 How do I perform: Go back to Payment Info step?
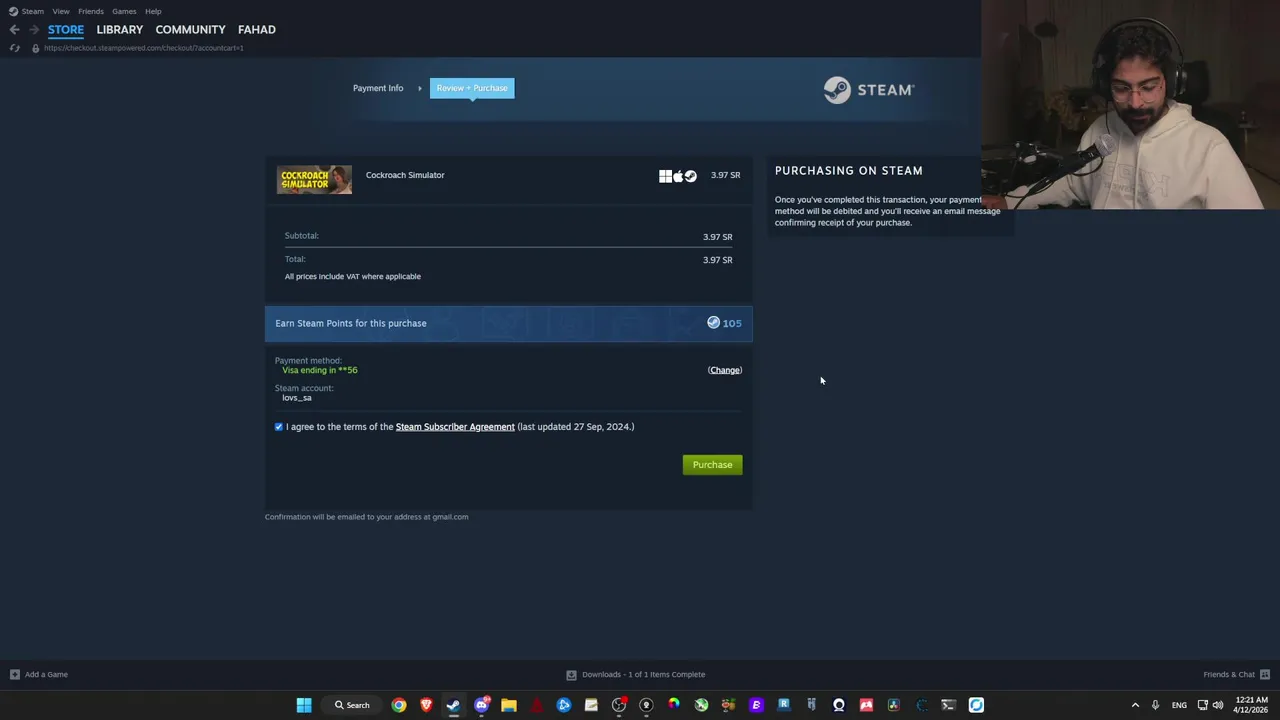[x=378, y=88]
